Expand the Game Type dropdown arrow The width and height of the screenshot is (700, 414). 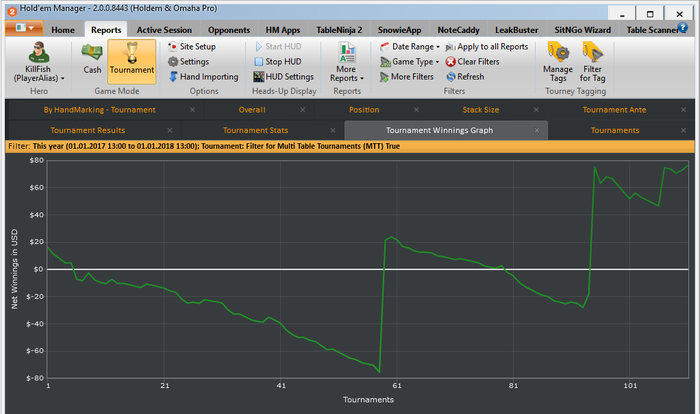437,62
